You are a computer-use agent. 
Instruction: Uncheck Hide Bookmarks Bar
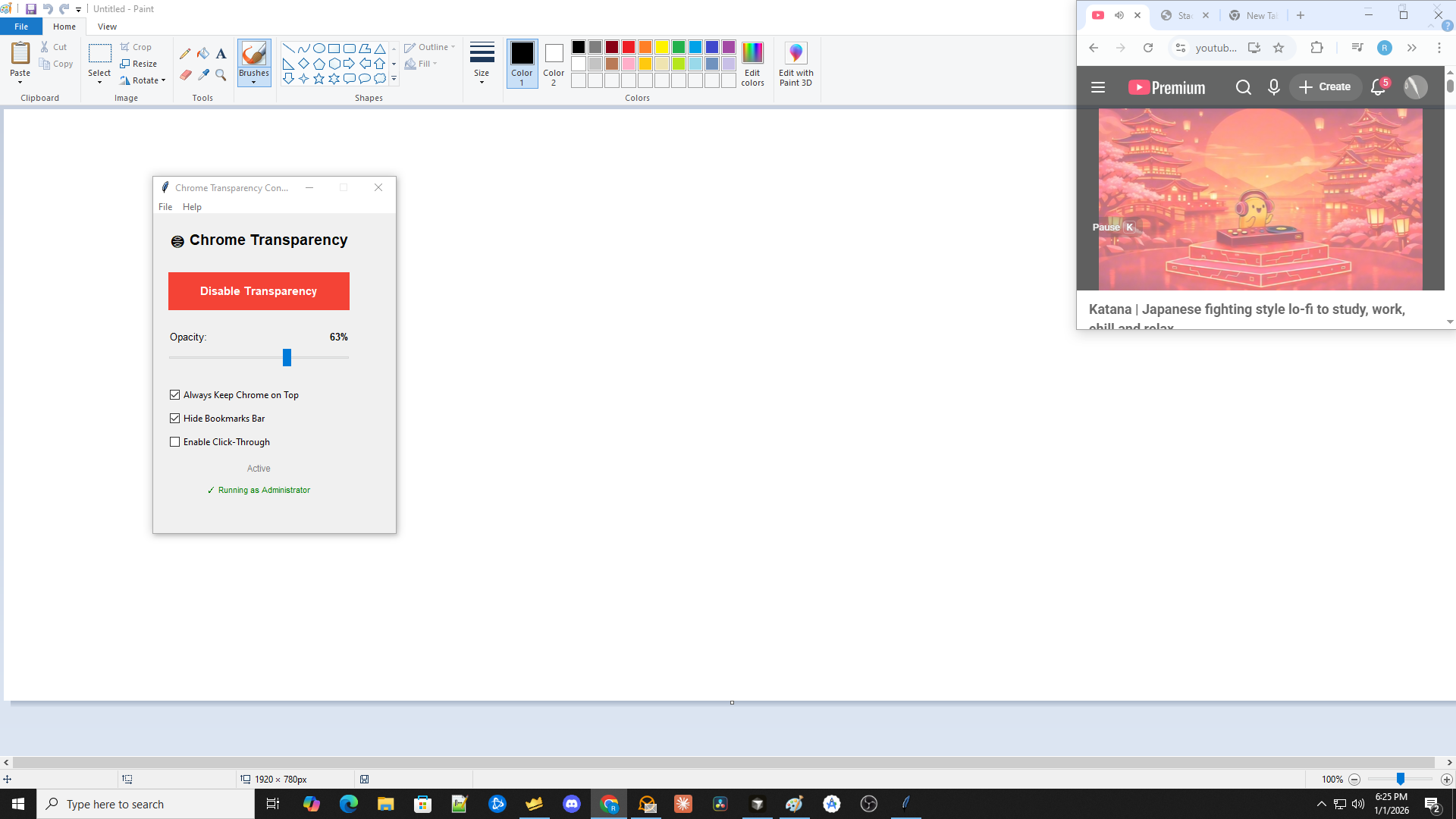[x=174, y=418]
